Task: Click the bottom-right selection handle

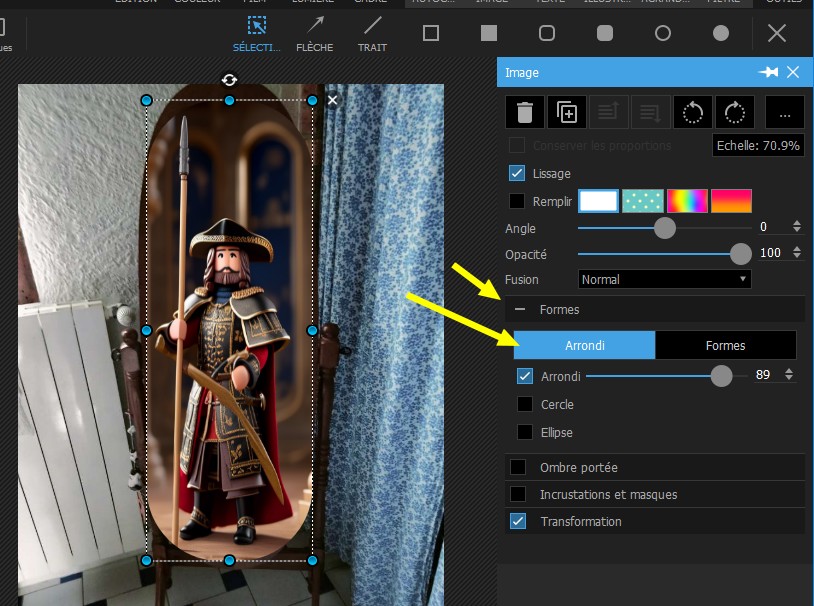Action: pos(312,560)
